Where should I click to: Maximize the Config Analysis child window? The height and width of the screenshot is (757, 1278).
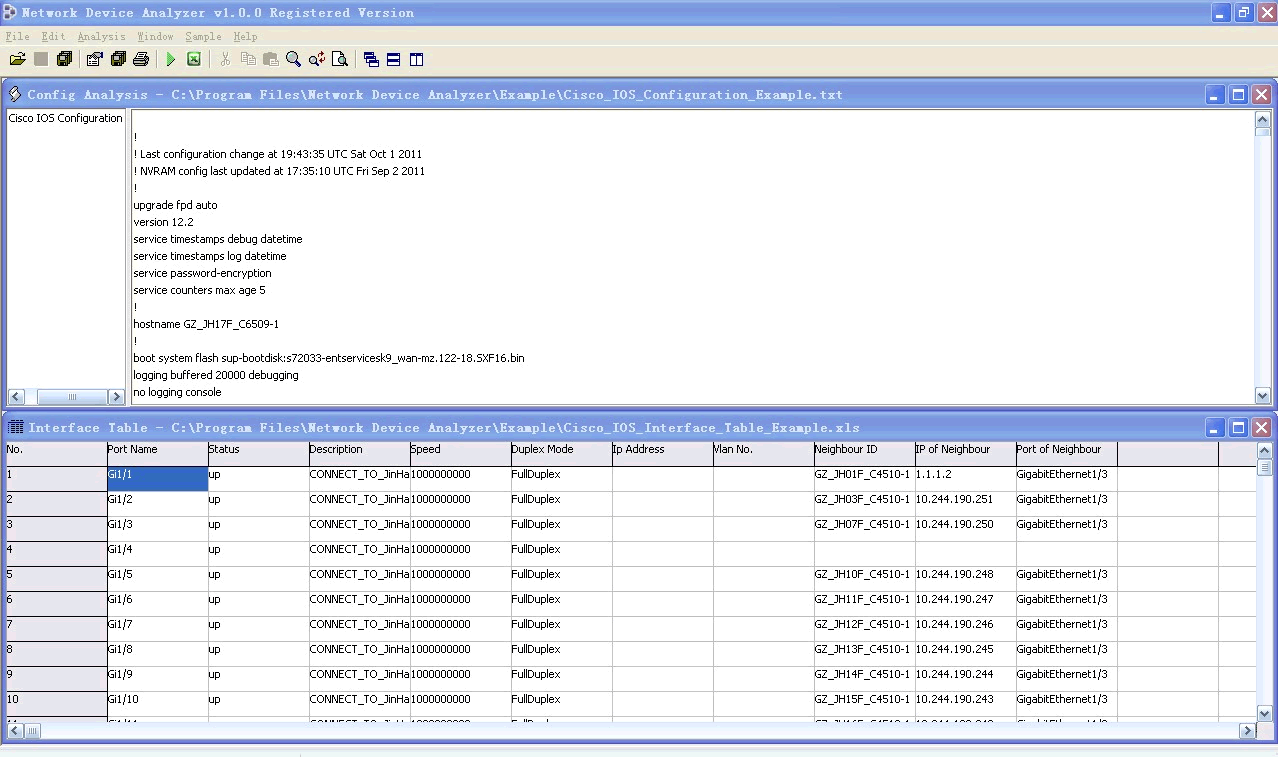click(1238, 95)
